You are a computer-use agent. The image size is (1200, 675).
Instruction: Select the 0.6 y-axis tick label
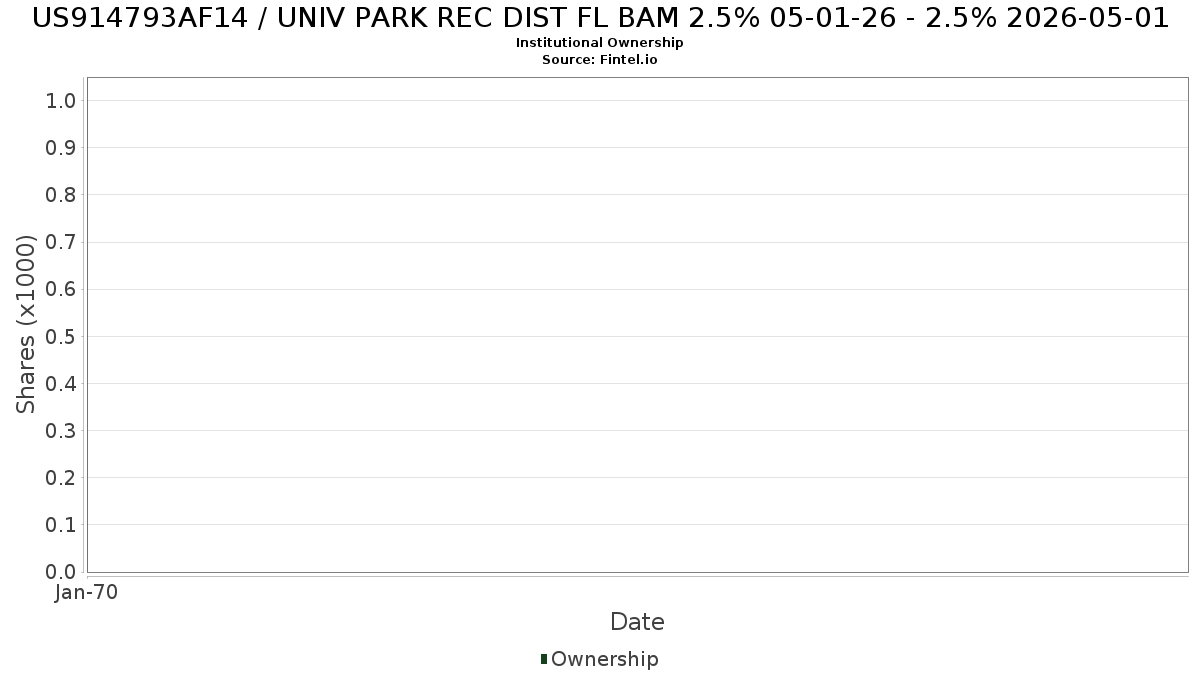[61, 289]
